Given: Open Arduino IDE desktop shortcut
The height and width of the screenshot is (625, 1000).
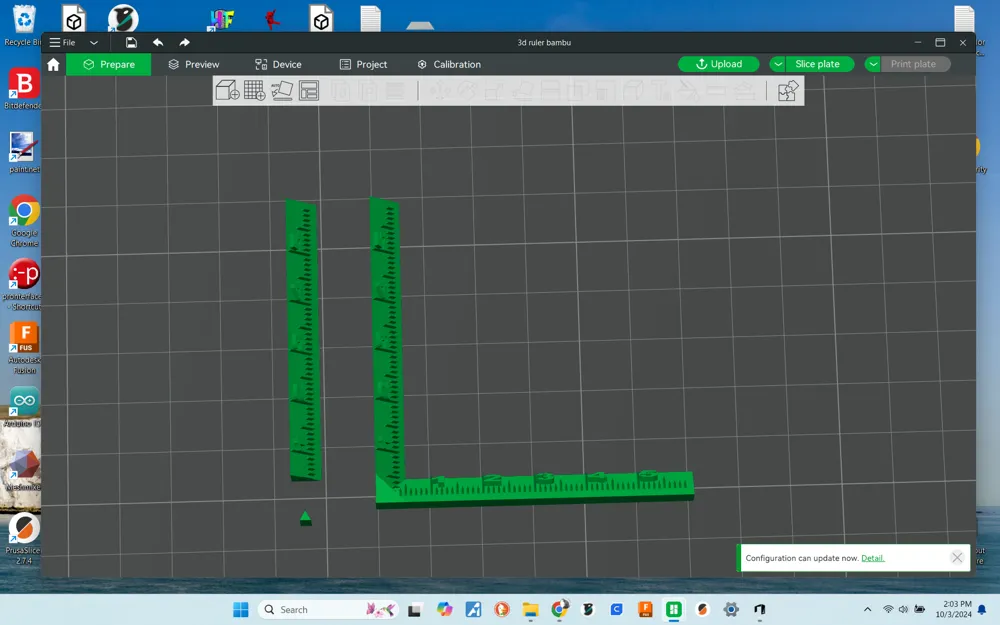Looking at the screenshot, I should coord(24,407).
